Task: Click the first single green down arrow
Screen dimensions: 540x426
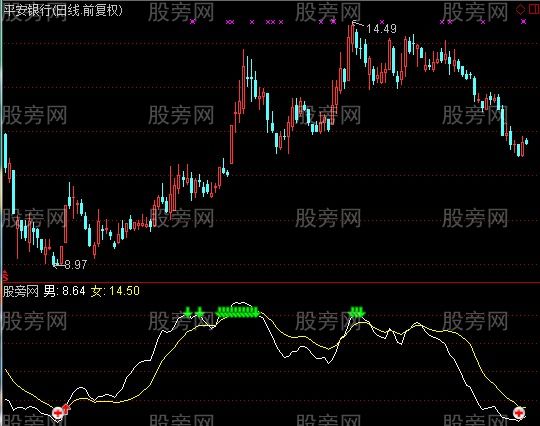Action: [x=188, y=312]
